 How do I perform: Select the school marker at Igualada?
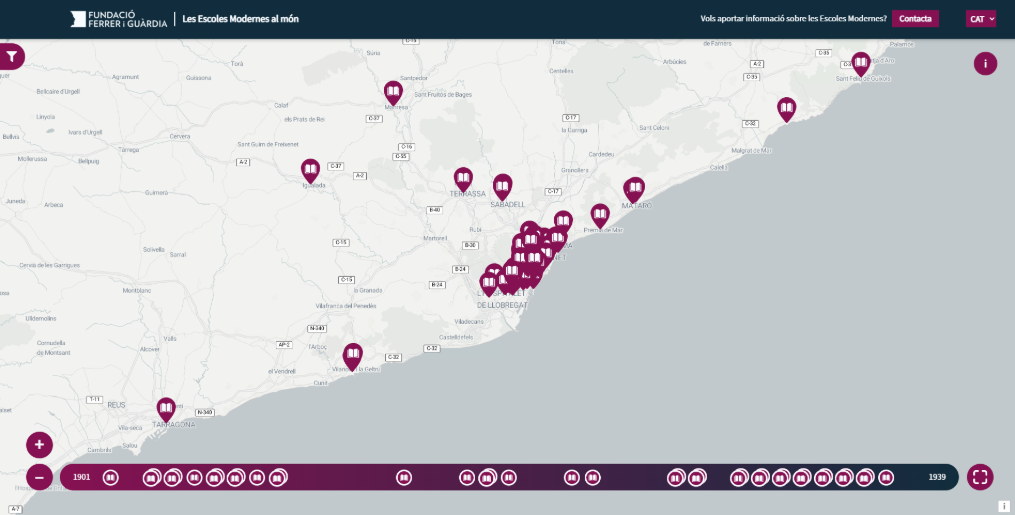tap(310, 170)
